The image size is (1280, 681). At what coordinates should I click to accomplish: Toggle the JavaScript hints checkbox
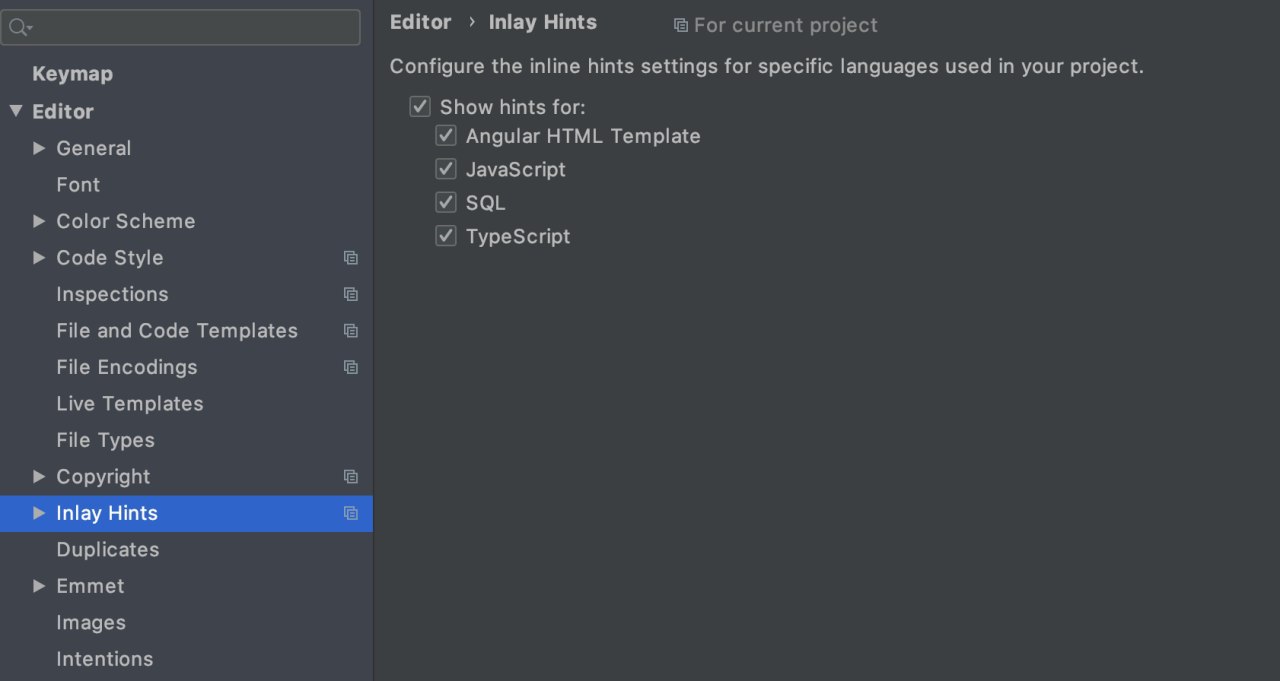[446, 169]
